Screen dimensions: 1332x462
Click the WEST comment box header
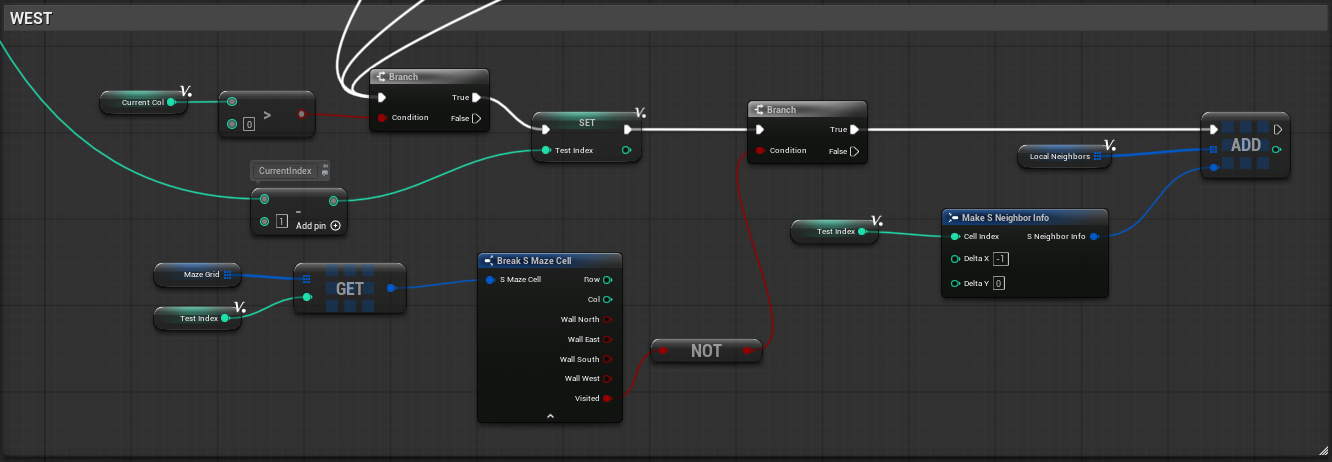[666, 18]
